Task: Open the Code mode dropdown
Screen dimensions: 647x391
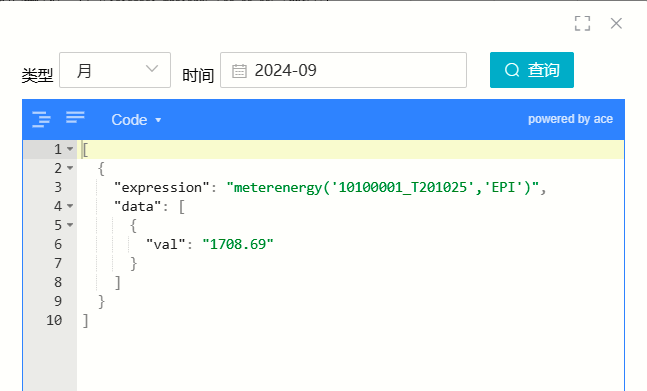Action: (x=136, y=120)
